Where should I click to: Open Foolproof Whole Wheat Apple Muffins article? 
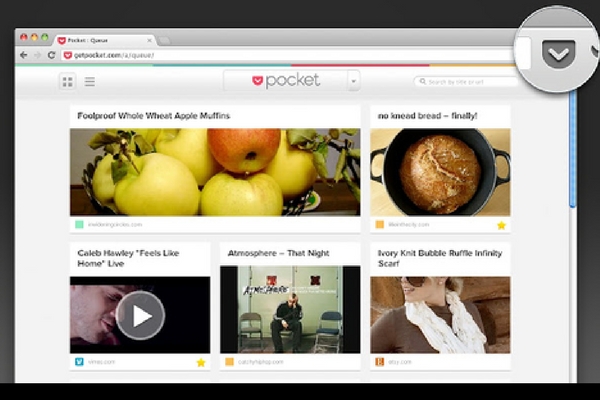tap(153, 116)
